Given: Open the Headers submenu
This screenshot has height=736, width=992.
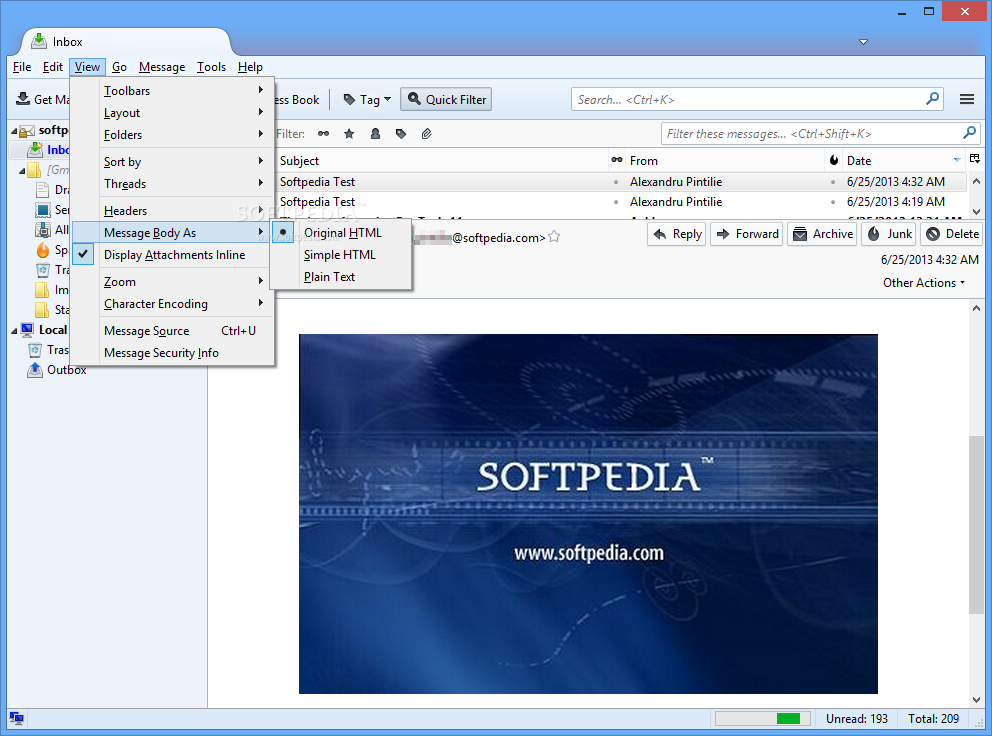Looking at the screenshot, I should [x=173, y=211].
